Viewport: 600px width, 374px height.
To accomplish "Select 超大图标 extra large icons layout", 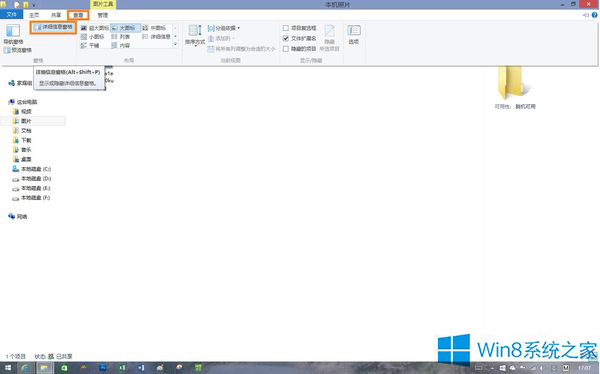I will coord(95,28).
